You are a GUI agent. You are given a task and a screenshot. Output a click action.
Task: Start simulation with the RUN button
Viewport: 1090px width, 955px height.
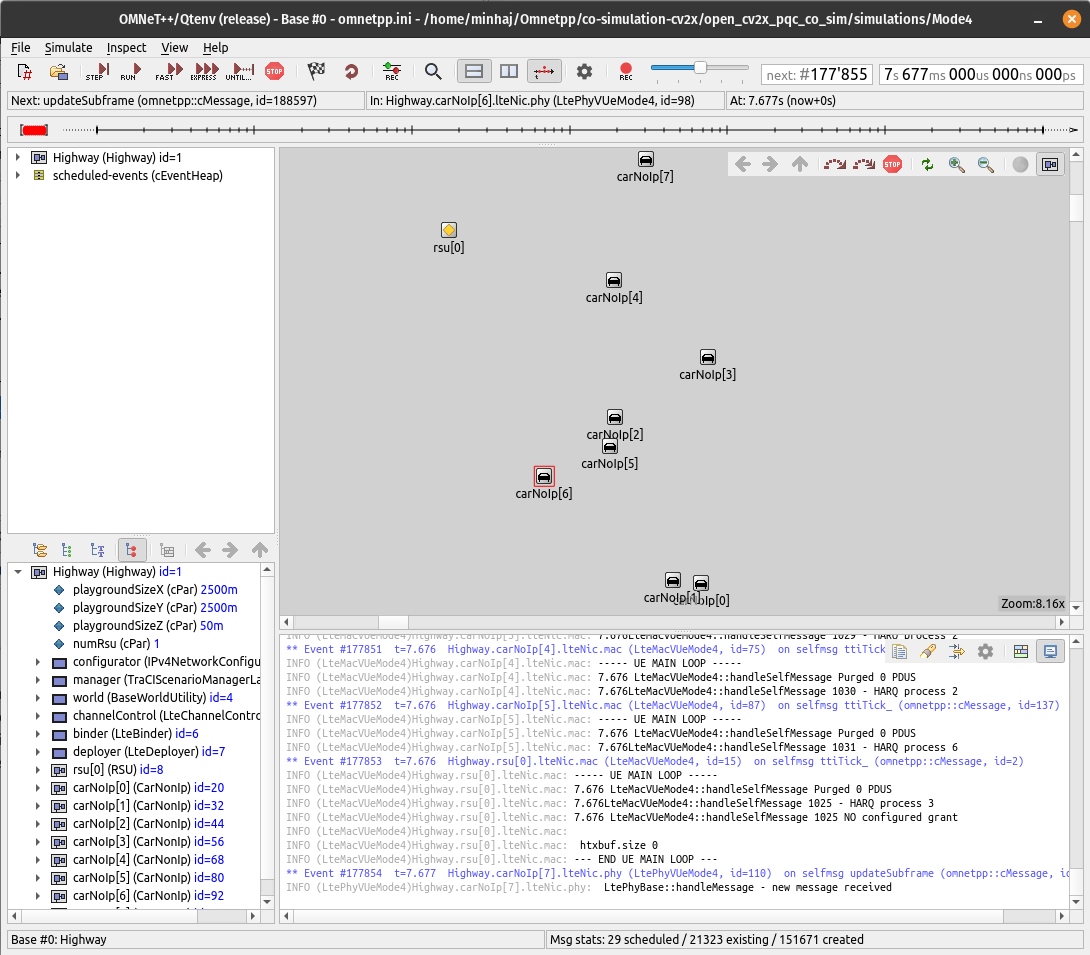[130, 71]
